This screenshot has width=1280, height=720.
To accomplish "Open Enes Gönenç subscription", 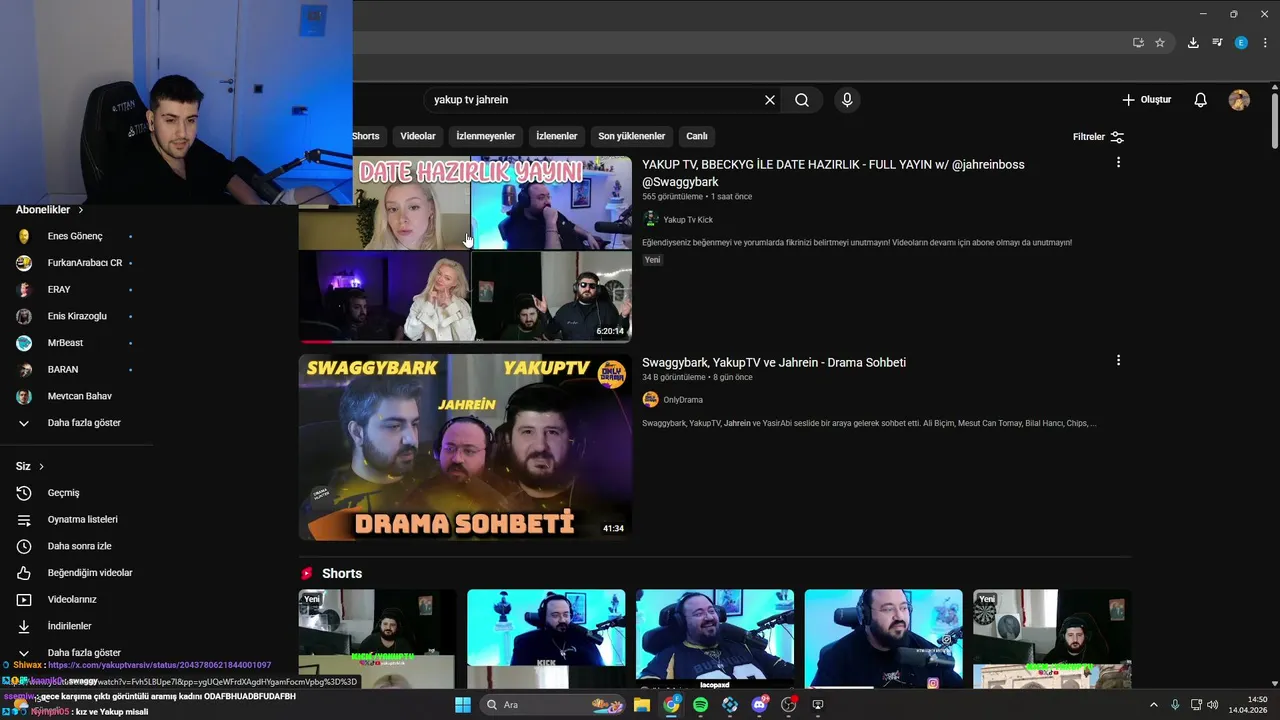I will (77, 236).
